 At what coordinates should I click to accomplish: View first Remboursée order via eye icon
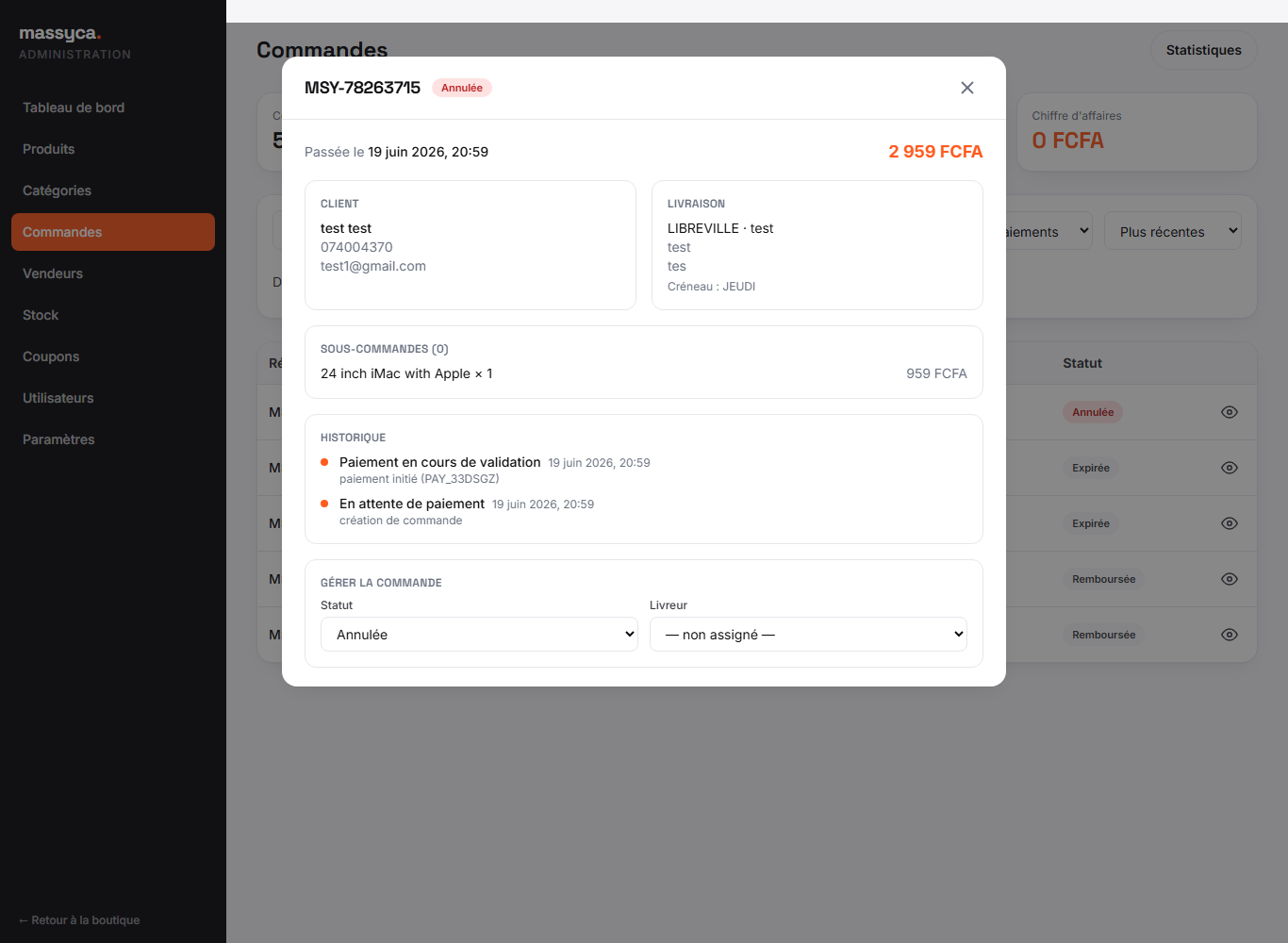click(1230, 579)
